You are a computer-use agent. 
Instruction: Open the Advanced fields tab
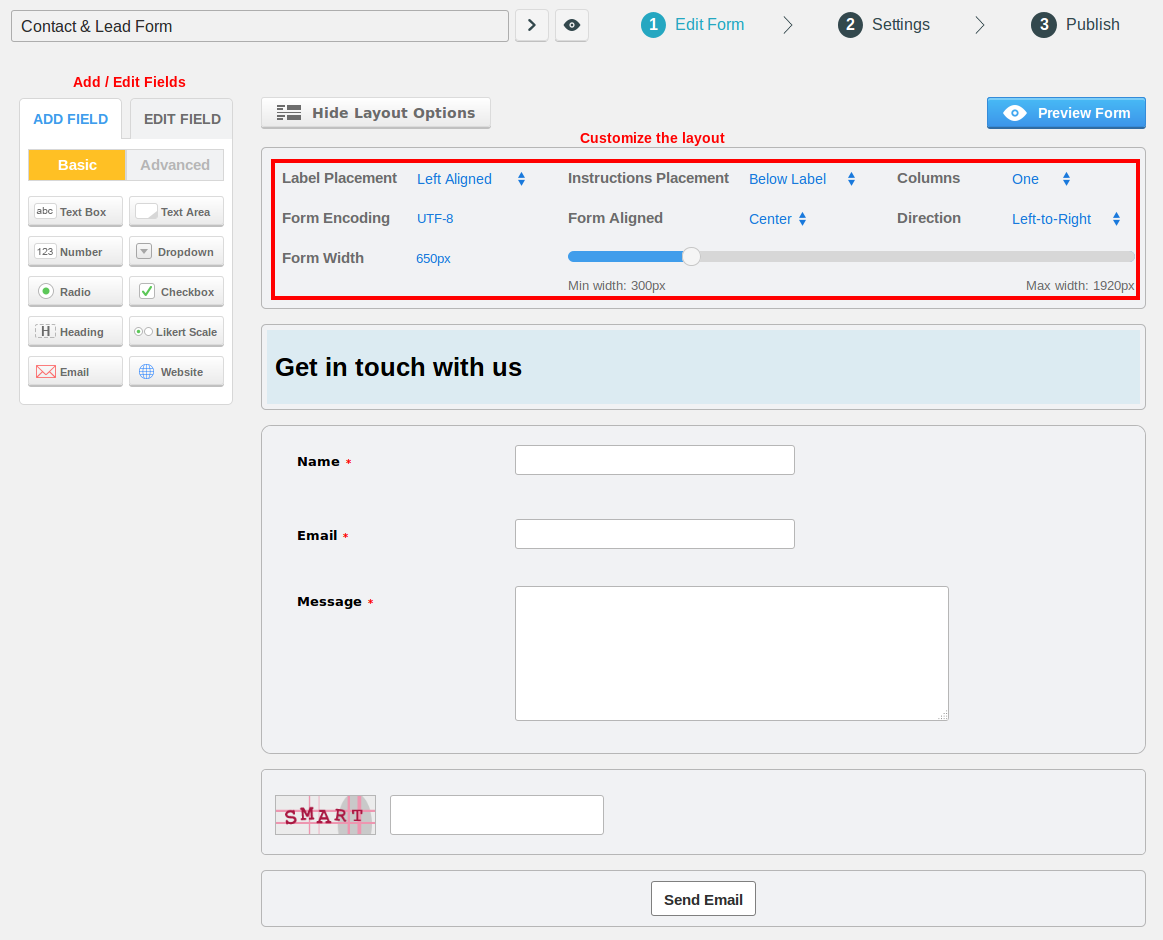coord(174,164)
